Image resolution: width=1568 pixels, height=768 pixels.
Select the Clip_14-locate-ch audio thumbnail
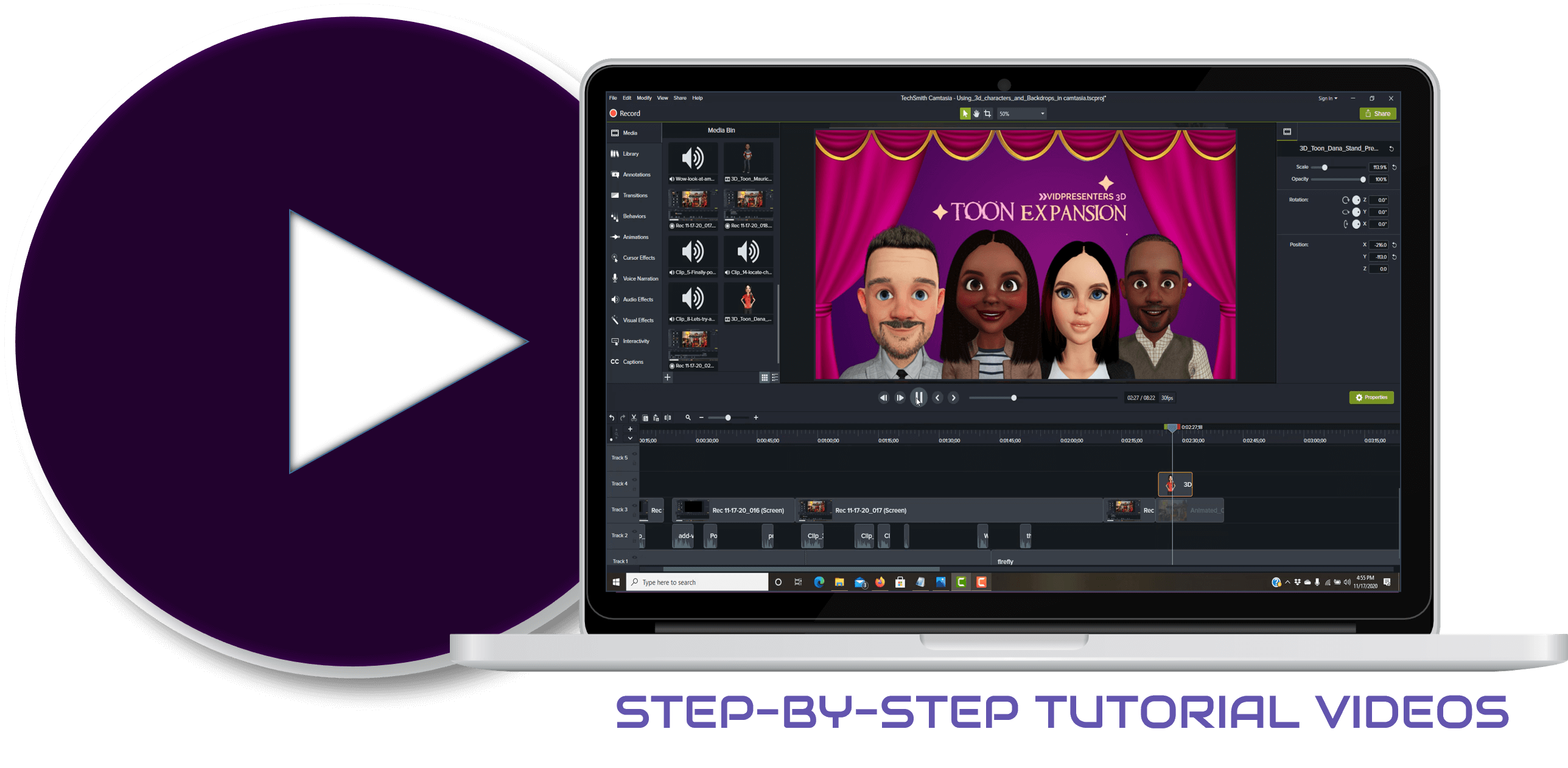[748, 256]
